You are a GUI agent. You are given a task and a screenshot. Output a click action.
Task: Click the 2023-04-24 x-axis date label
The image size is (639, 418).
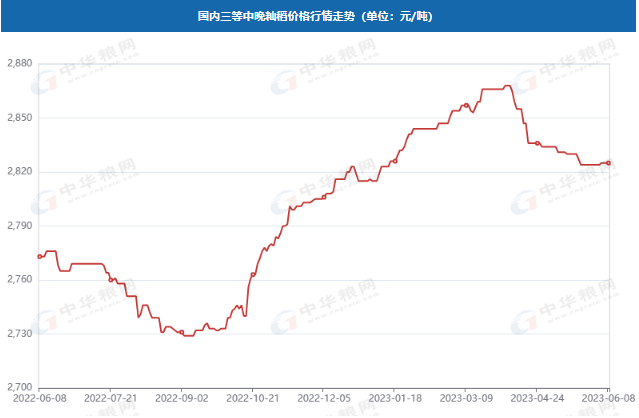tap(538, 398)
